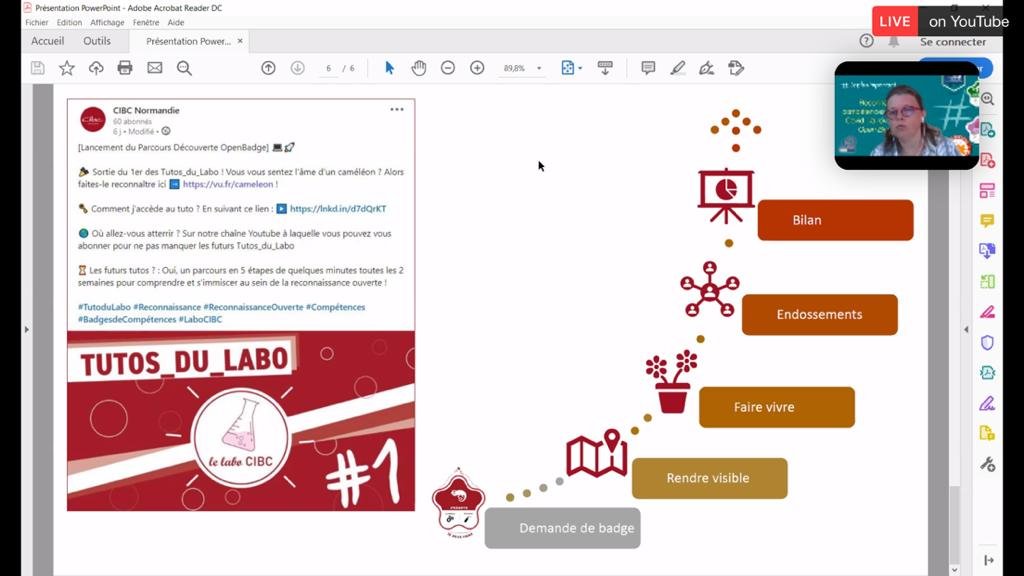Image resolution: width=1024 pixels, height=576 pixels.
Task: Zoom out with minus button
Action: 448,68
